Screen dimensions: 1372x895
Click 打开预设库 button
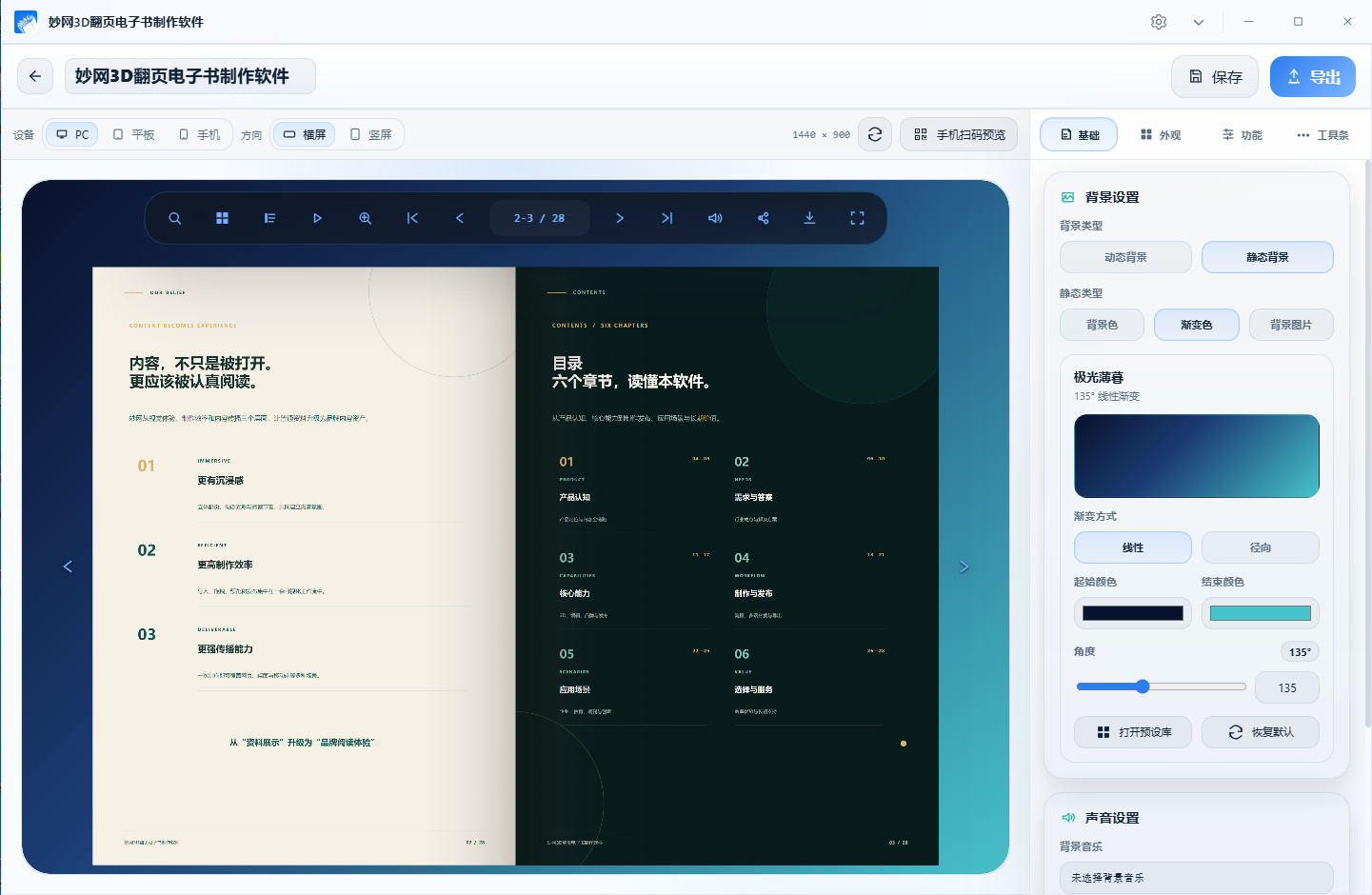(1133, 732)
